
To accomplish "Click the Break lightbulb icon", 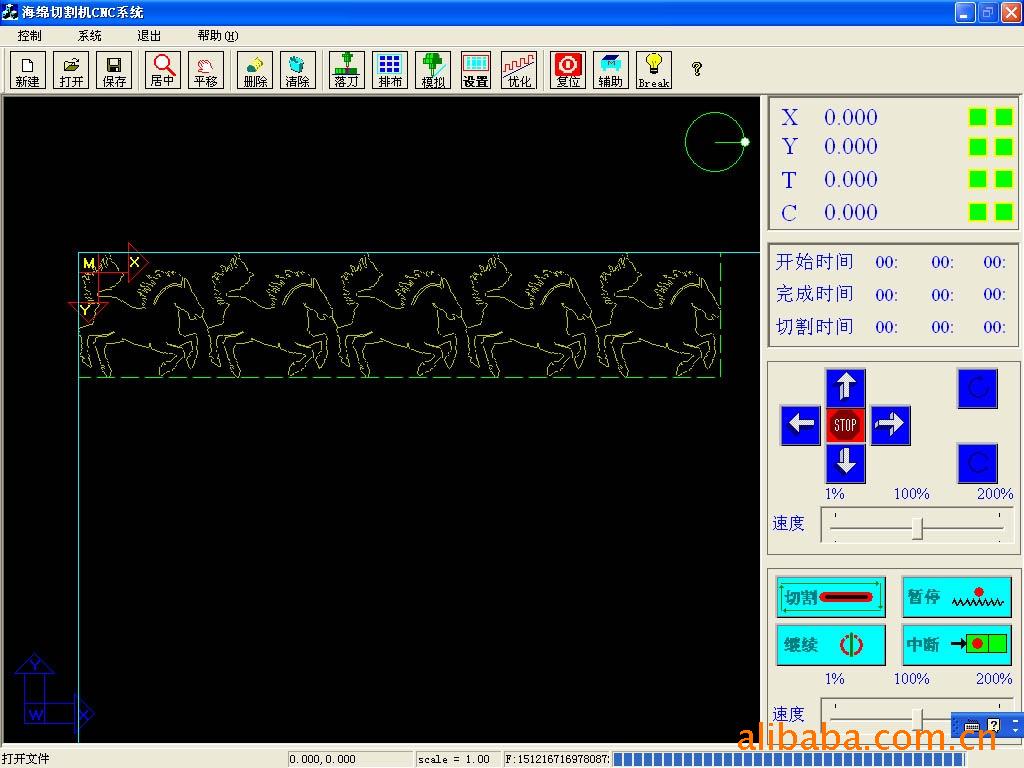I will click(653, 70).
